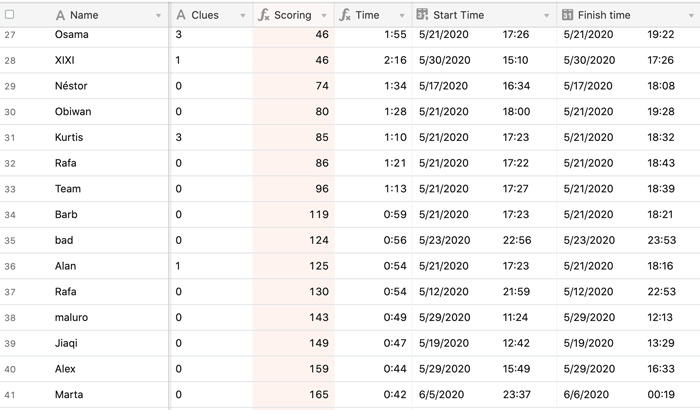Click row number 41
This screenshot has height=410, width=700.
[x=10, y=395]
